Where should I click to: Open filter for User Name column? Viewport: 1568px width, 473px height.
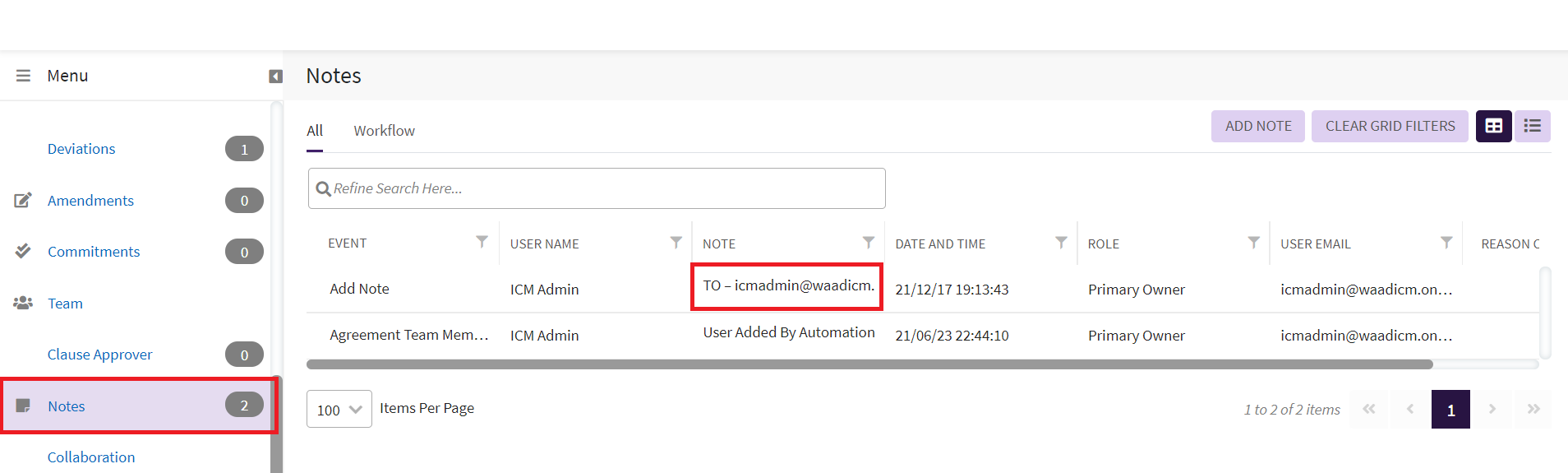click(676, 243)
